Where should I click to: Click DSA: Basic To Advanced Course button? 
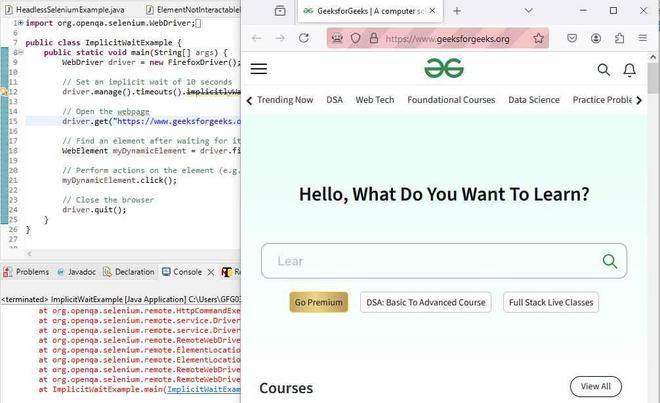426,302
